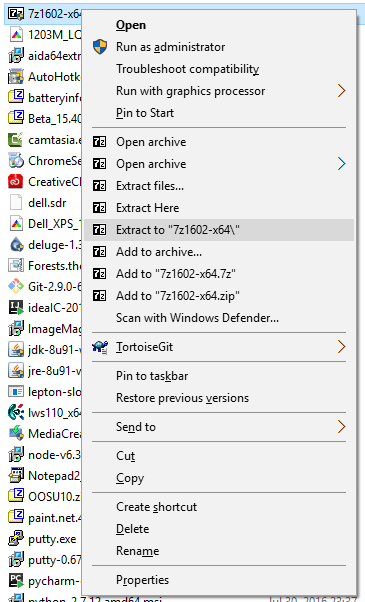
Task: Click the 7-Zip icon of Add to "7z1602-x64.zip"
Action: click(x=99, y=296)
